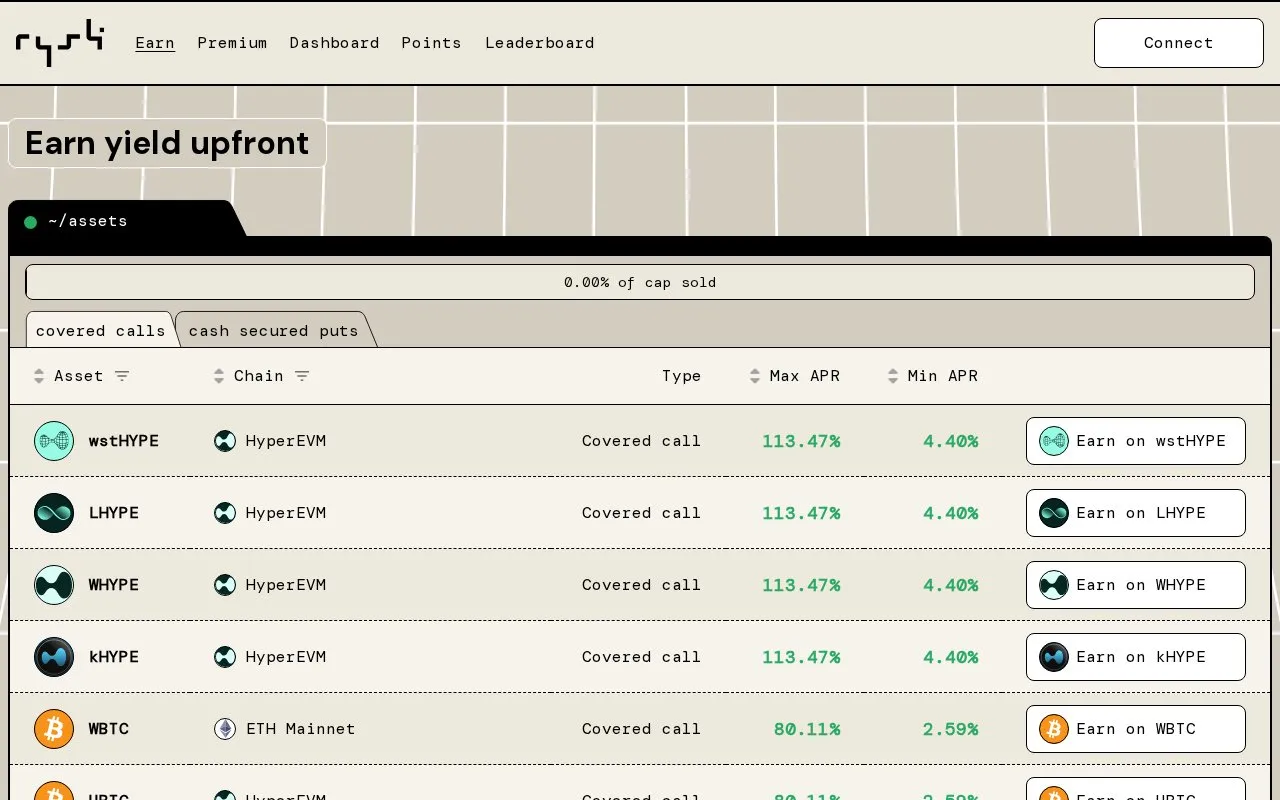Click the ETH Mainnet chain icon in WBTC row

pos(225,729)
